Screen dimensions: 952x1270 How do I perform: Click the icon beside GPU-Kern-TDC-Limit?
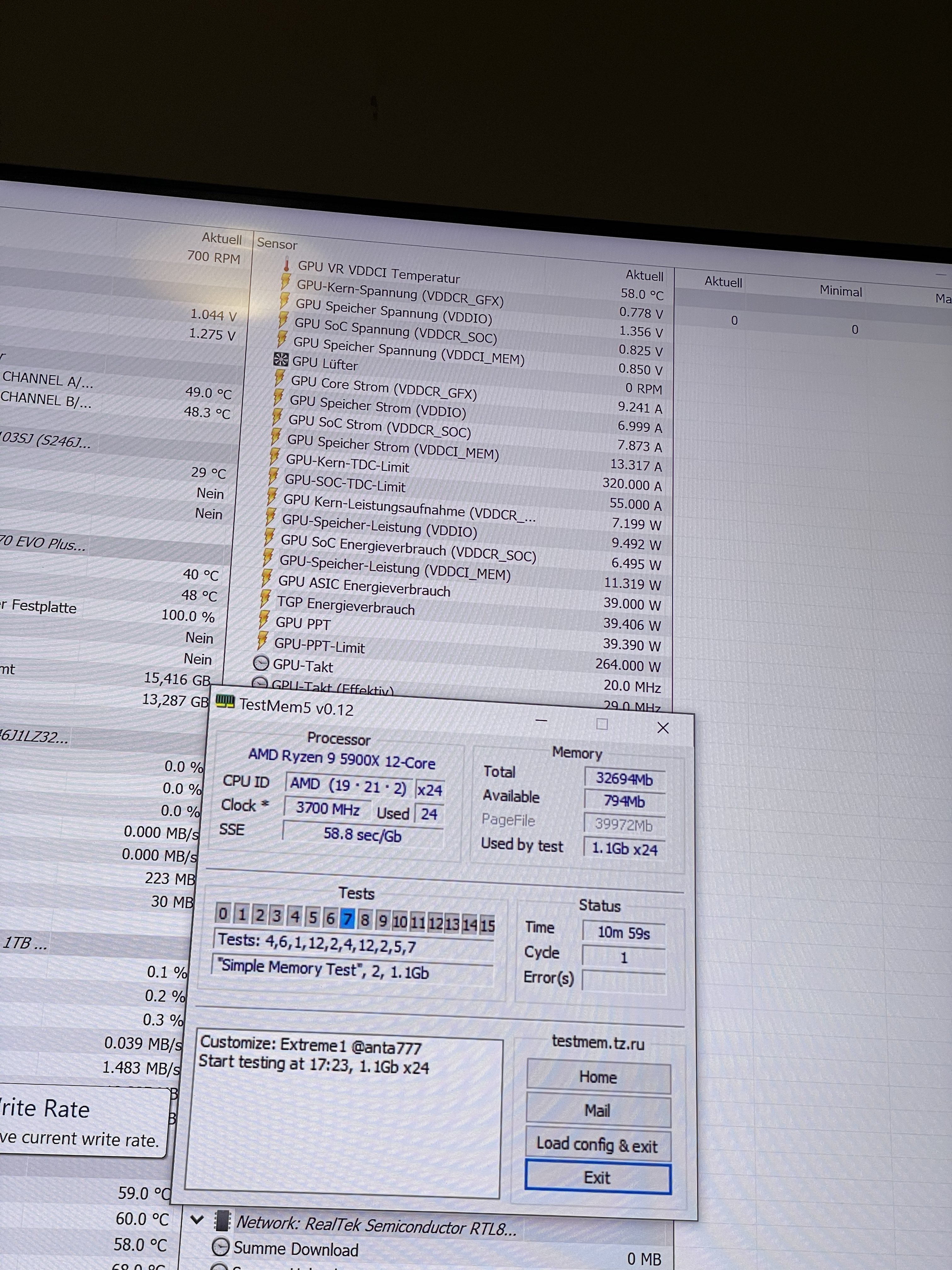click(x=275, y=457)
